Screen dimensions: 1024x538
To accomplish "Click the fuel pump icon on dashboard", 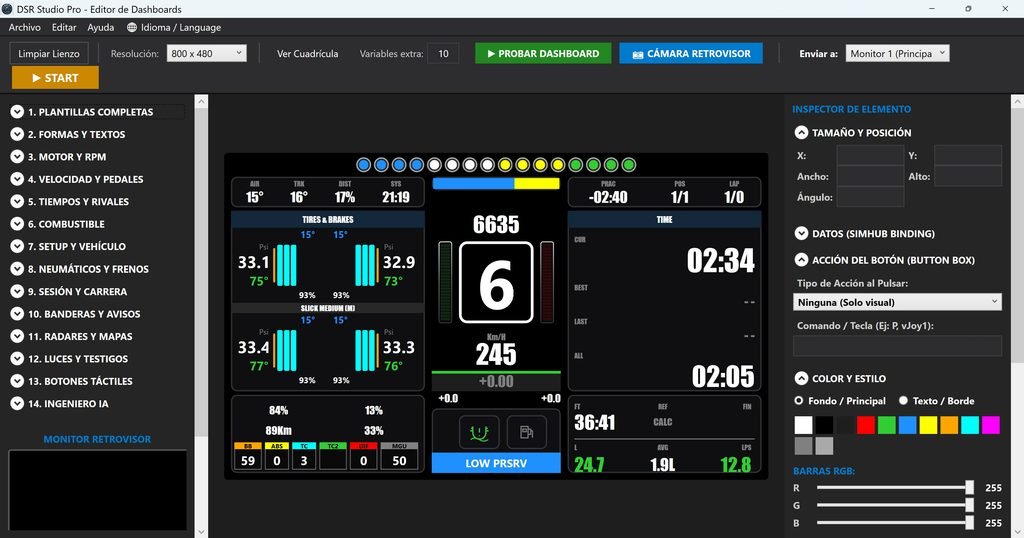I will pyautogui.click(x=526, y=432).
